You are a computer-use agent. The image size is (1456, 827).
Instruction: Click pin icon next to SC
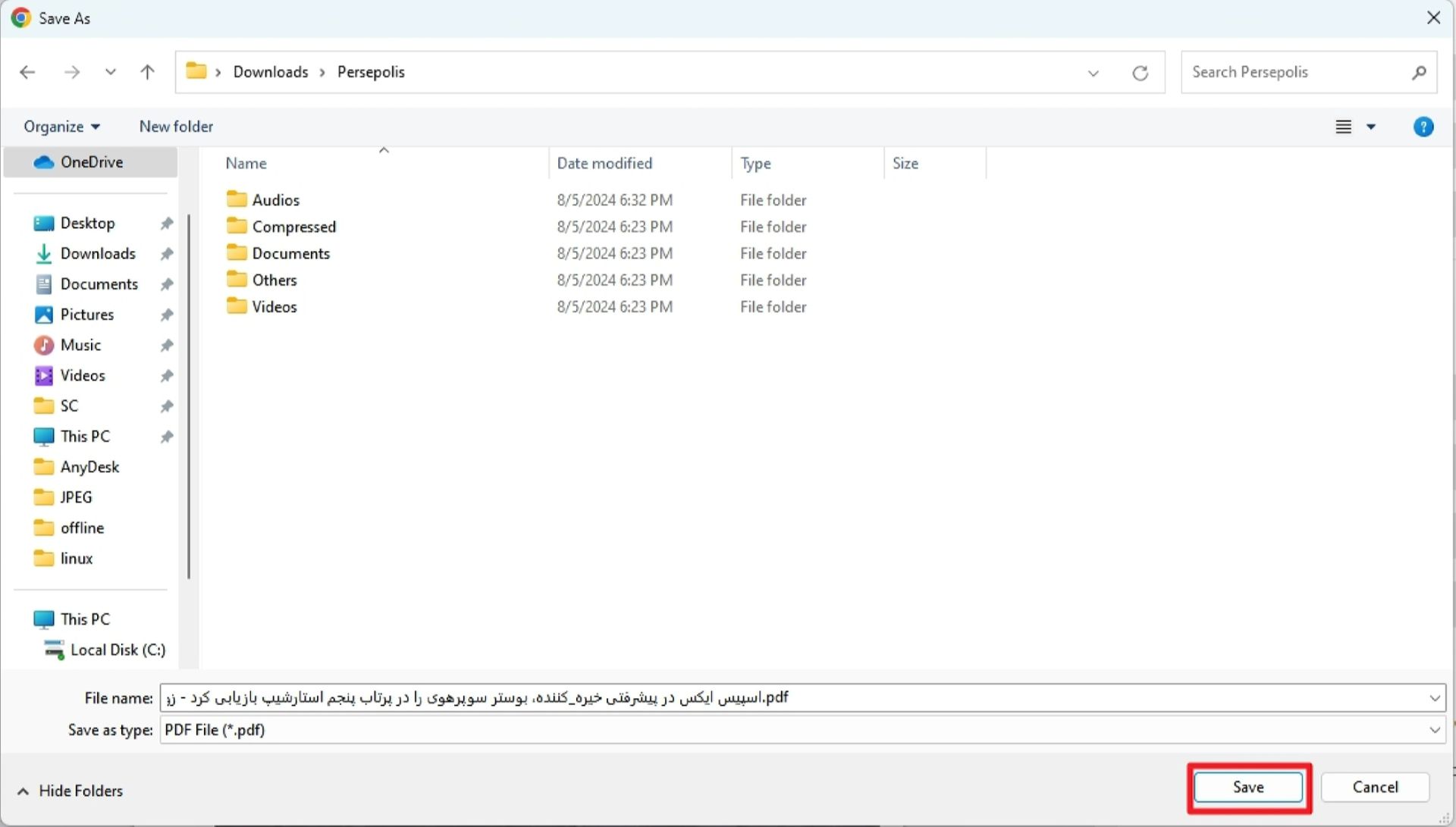167,406
